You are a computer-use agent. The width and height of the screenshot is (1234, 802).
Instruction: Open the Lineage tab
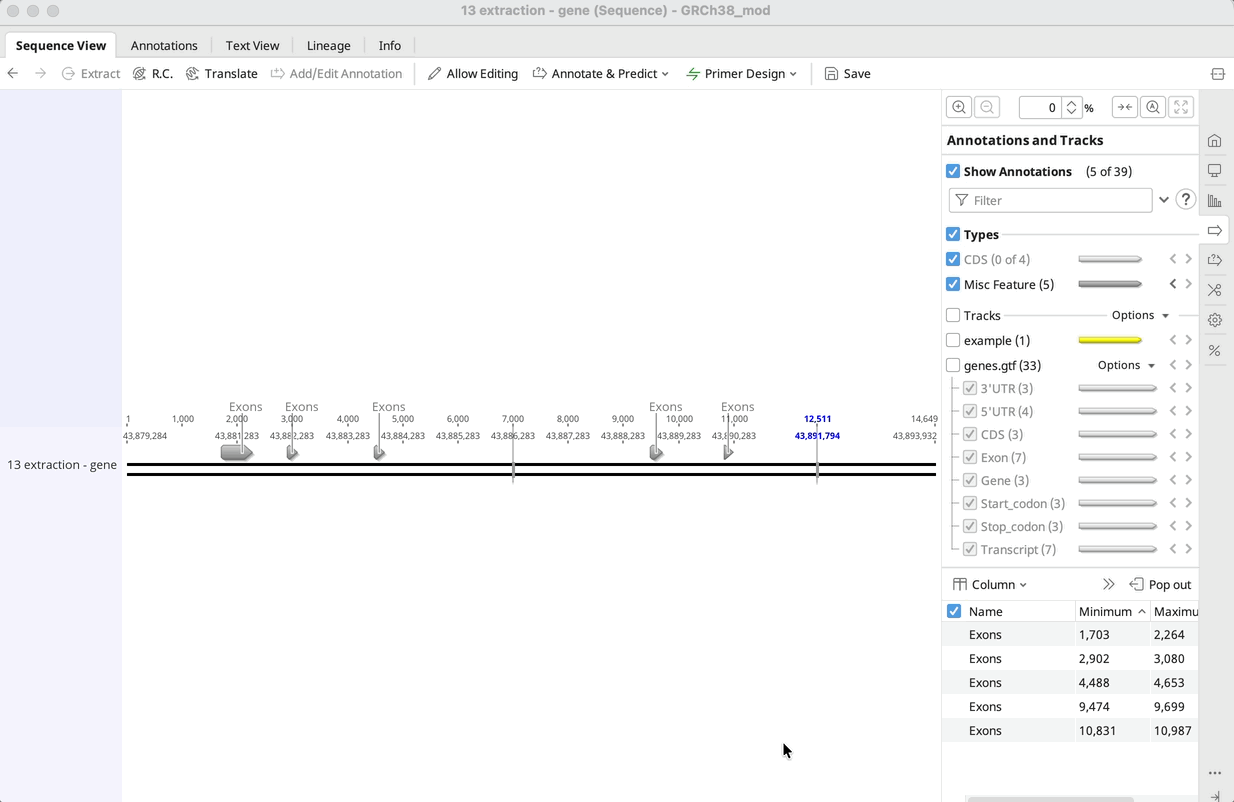click(328, 45)
